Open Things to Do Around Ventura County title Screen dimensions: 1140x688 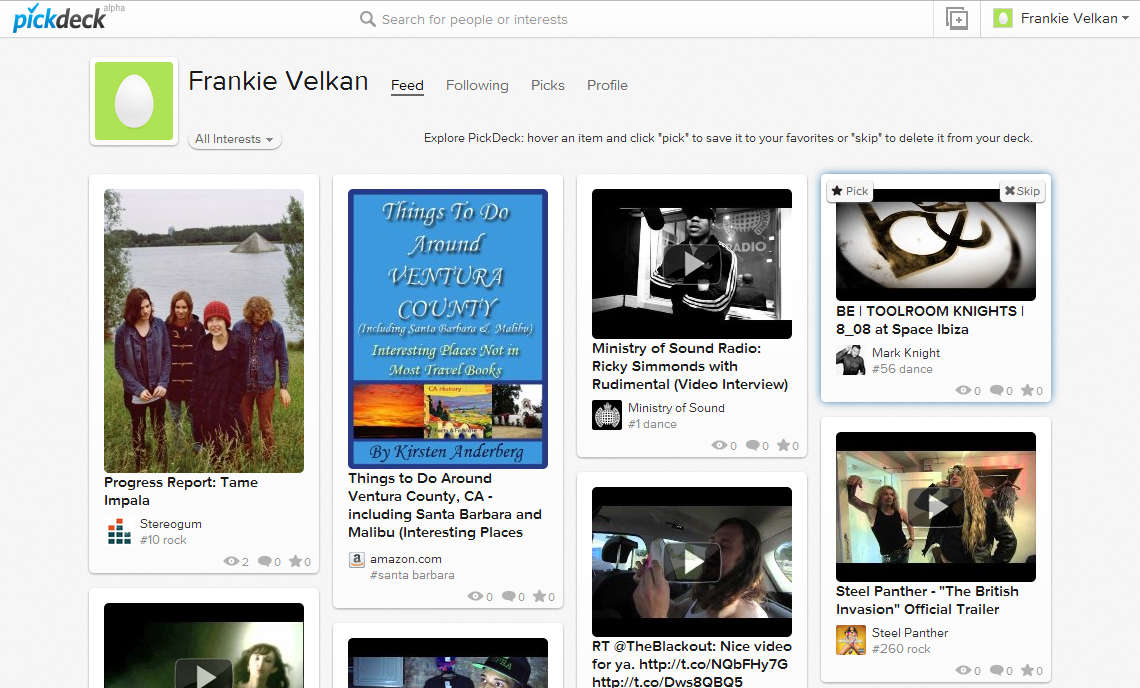(445, 505)
